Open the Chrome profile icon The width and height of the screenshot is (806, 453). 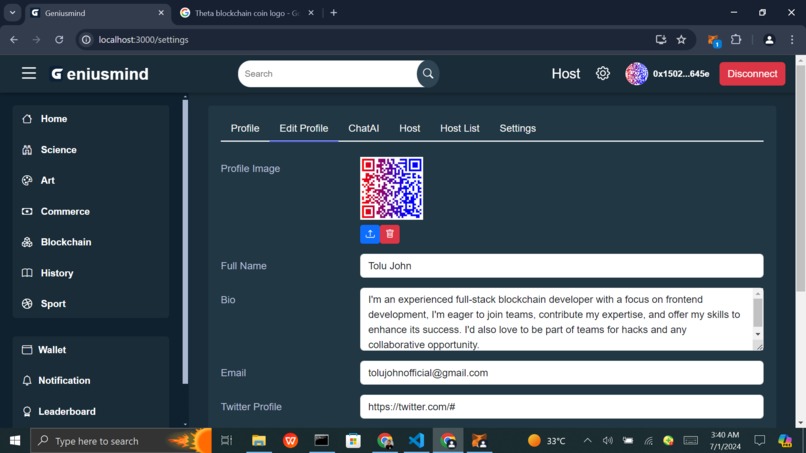(x=769, y=40)
